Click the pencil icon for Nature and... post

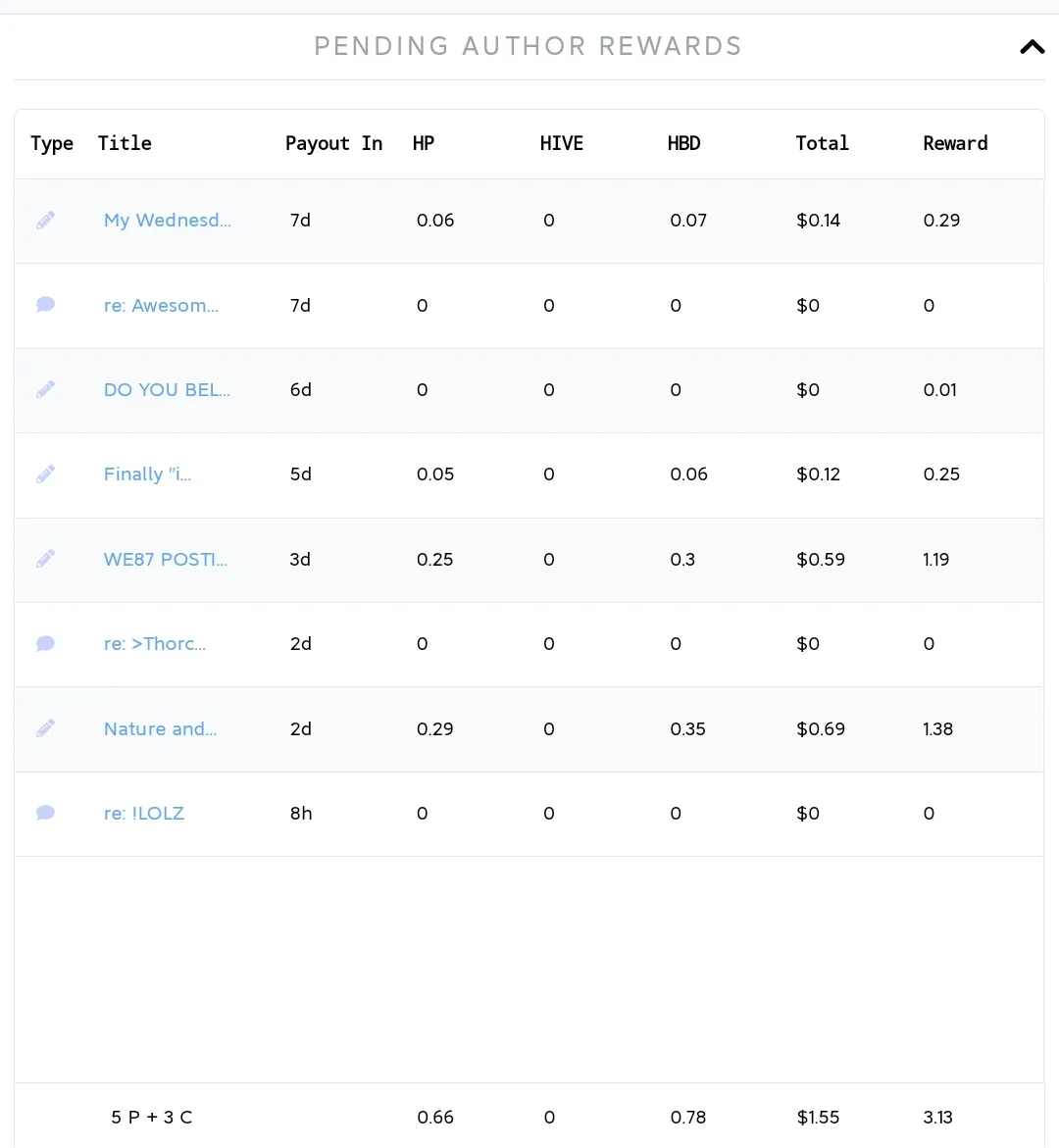45,728
